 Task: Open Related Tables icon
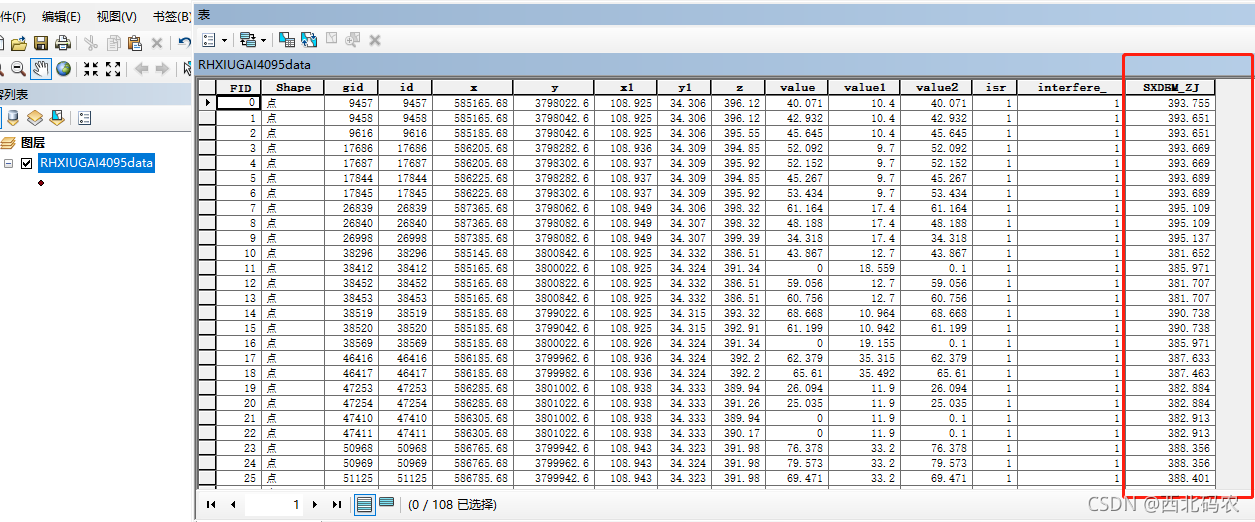click(x=248, y=40)
